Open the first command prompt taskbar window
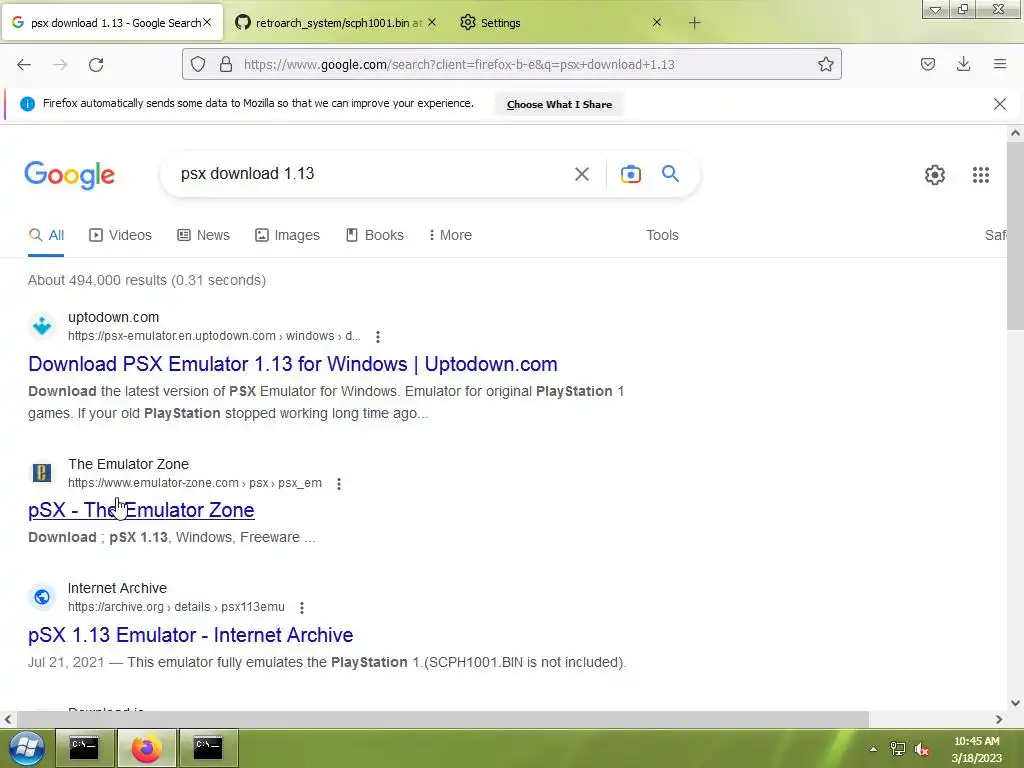 pyautogui.click(x=84, y=748)
